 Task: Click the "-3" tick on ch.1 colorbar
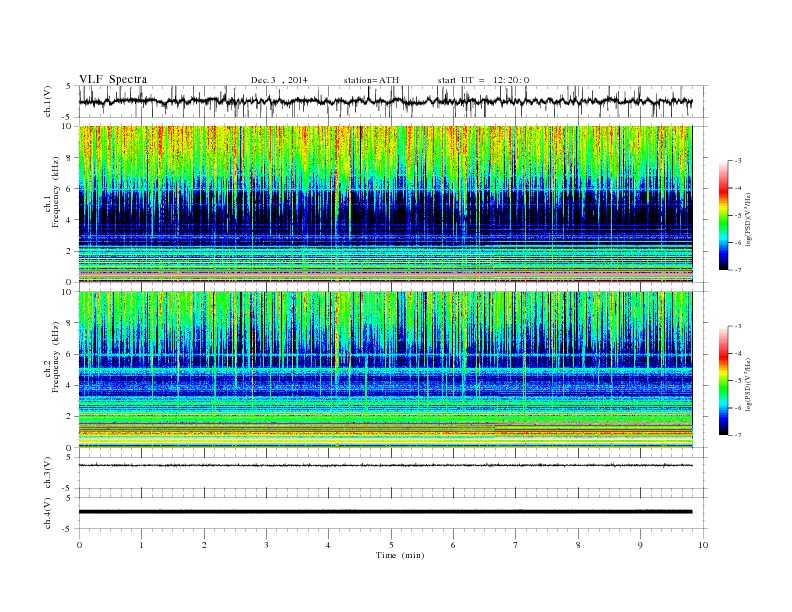click(738, 161)
